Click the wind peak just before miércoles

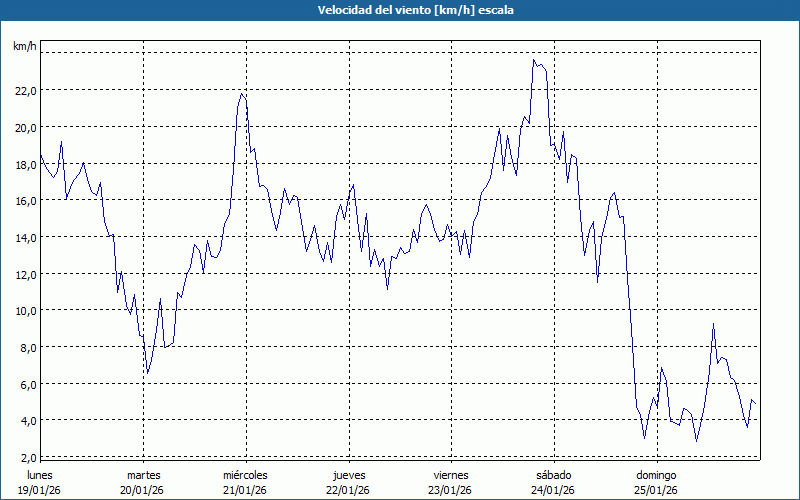[x=242, y=94]
